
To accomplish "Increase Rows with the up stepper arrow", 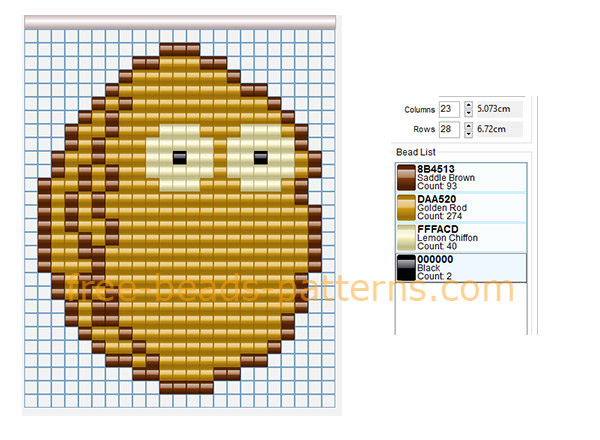I will click(x=468, y=125).
